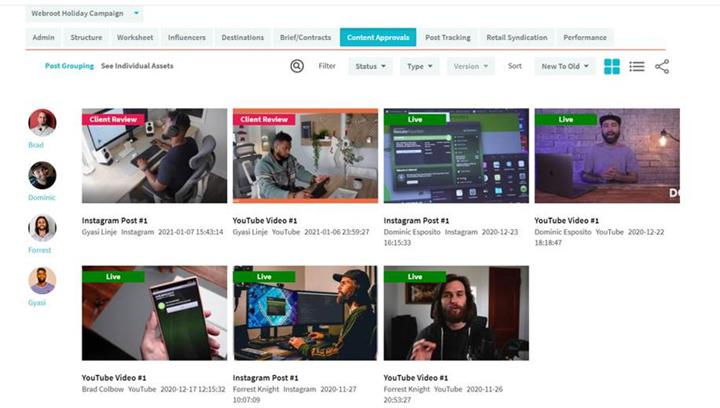
Task: Click Live badge on Forrest's YouTube video
Action: [415, 277]
